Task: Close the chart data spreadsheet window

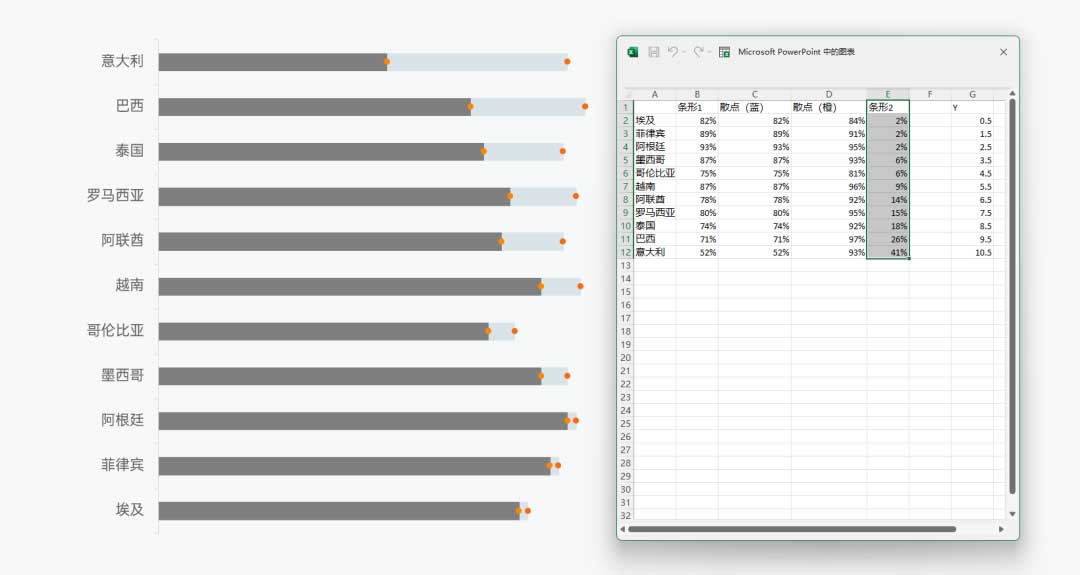Action: (1003, 52)
